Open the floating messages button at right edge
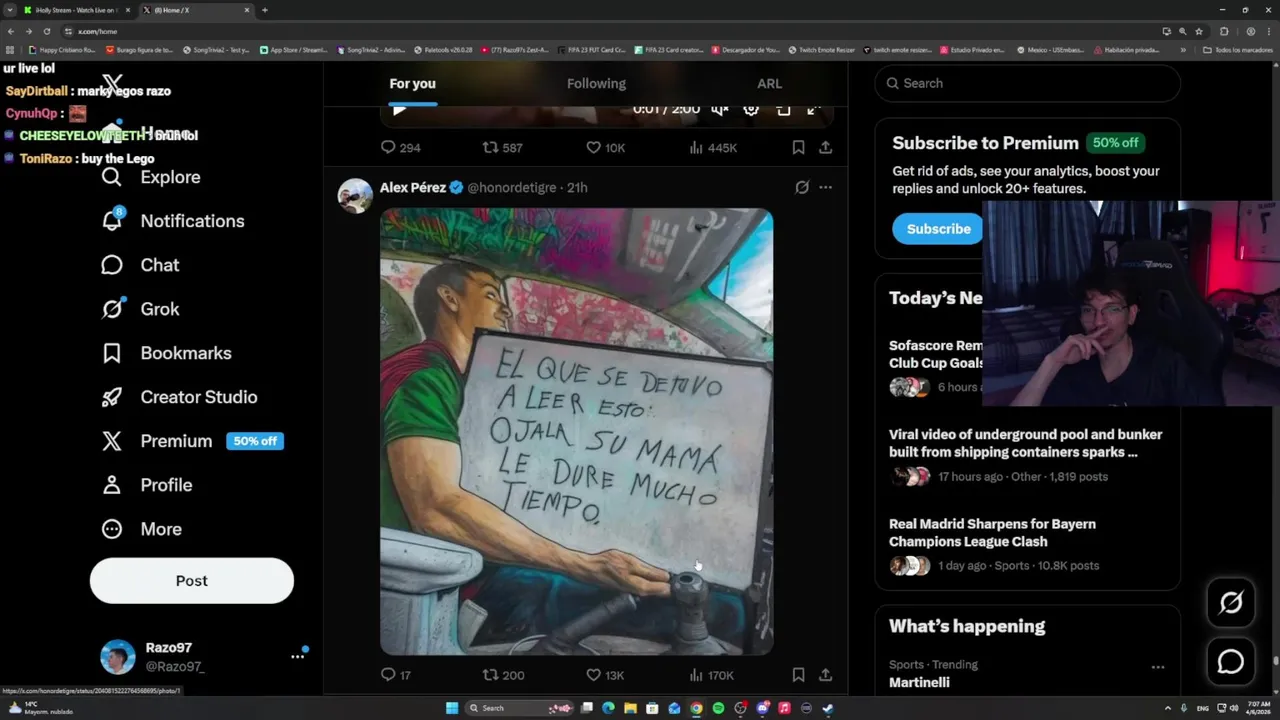This screenshot has width=1280, height=720. [1231, 662]
